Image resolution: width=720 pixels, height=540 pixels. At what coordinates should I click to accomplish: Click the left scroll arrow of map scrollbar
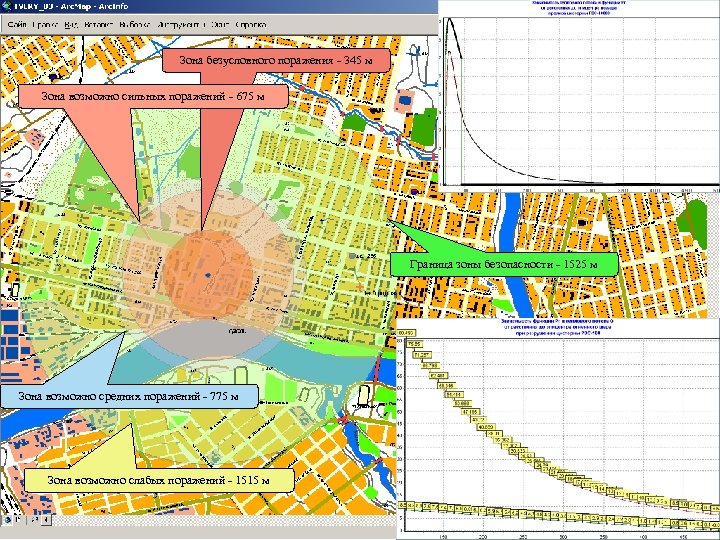[x=46, y=520]
